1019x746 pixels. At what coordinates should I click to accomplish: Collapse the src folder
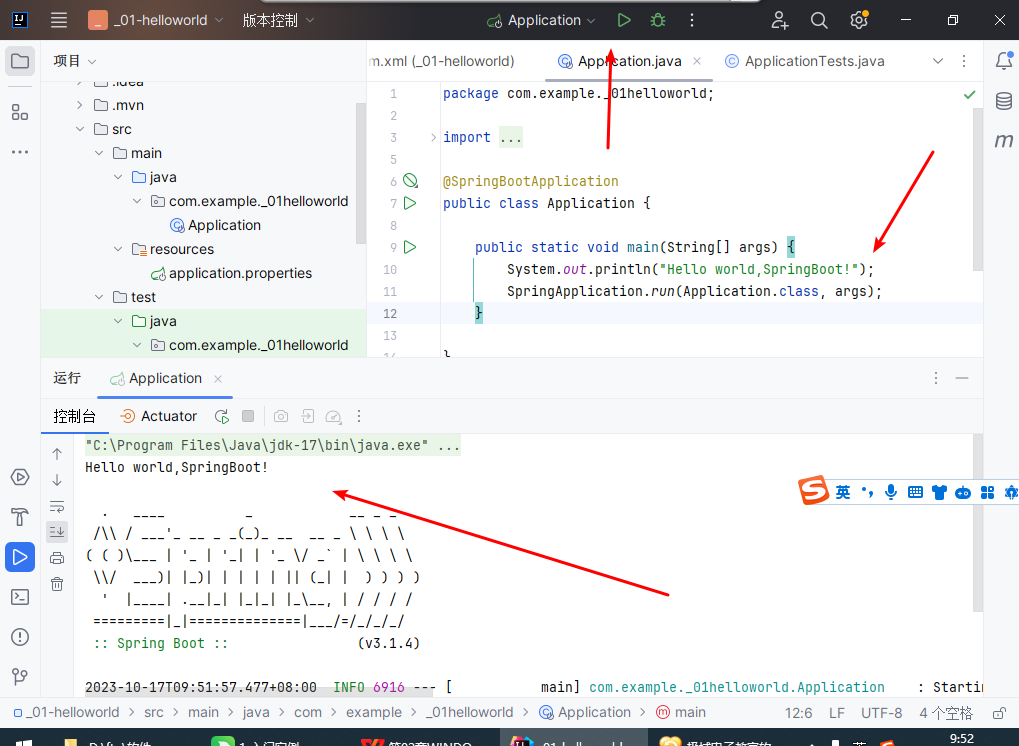[x=79, y=129]
